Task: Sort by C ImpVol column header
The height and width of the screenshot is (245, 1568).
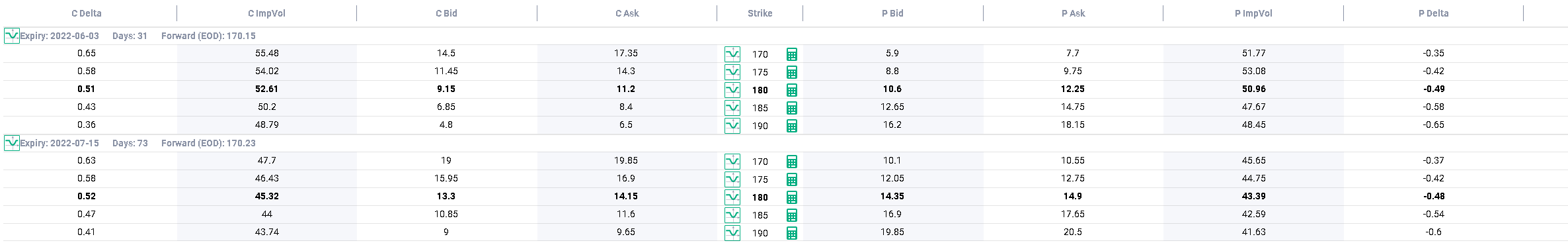Action: pyautogui.click(x=266, y=13)
